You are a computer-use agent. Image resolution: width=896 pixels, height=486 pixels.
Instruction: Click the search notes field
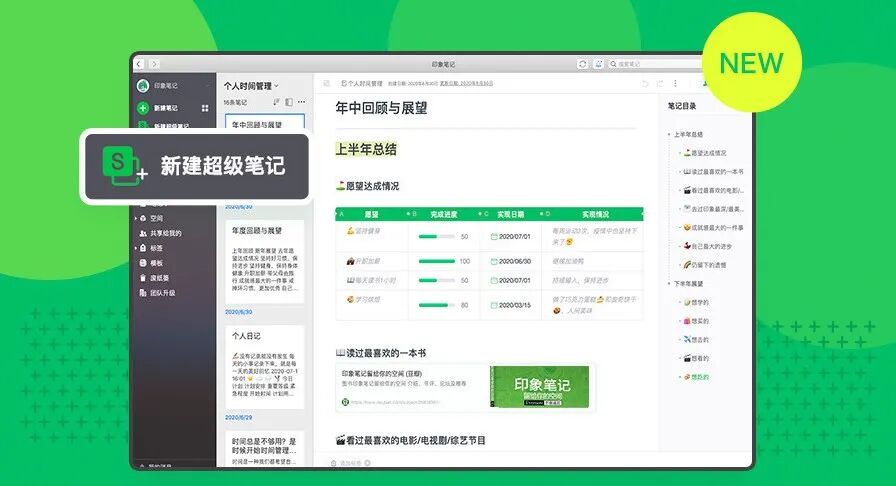(x=657, y=64)
